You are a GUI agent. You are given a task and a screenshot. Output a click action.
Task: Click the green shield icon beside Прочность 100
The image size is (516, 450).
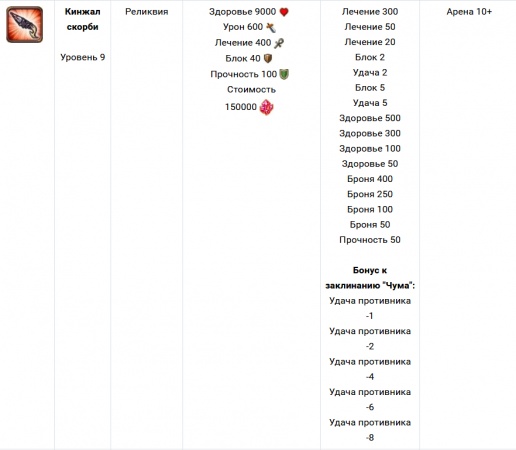point(284,74)
